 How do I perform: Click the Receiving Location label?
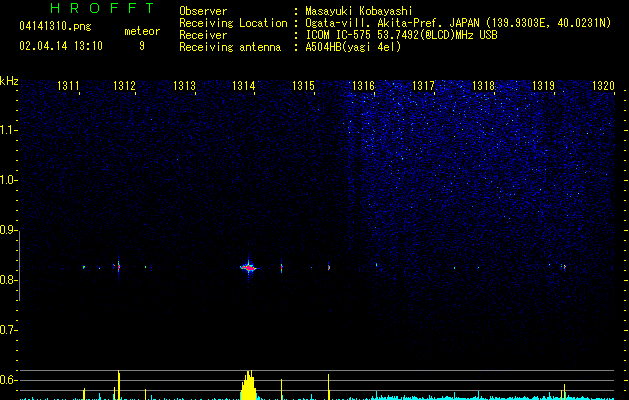233,23
